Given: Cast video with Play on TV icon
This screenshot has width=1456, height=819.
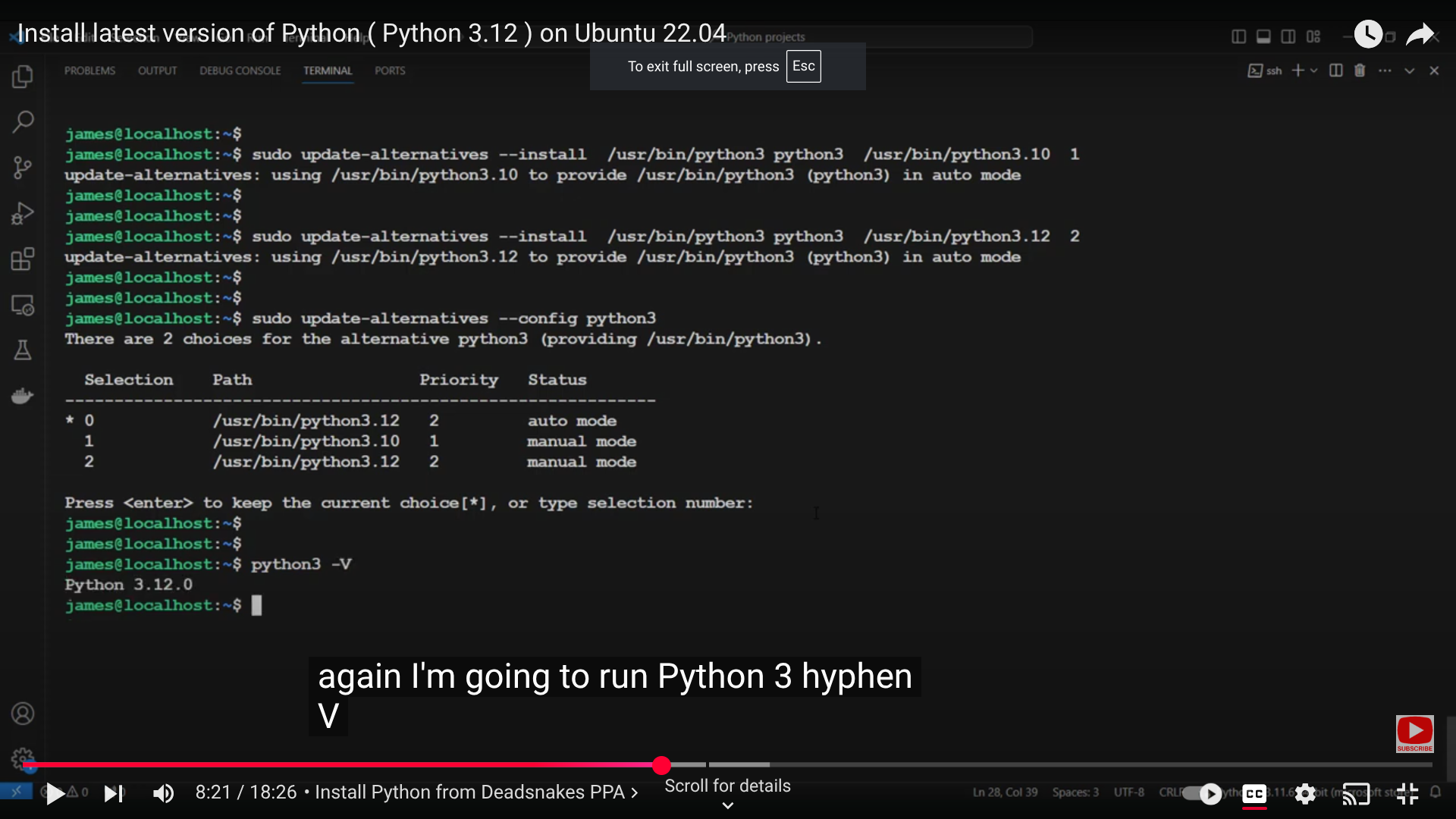Looking at the screenshot, I should (1356, 794).
